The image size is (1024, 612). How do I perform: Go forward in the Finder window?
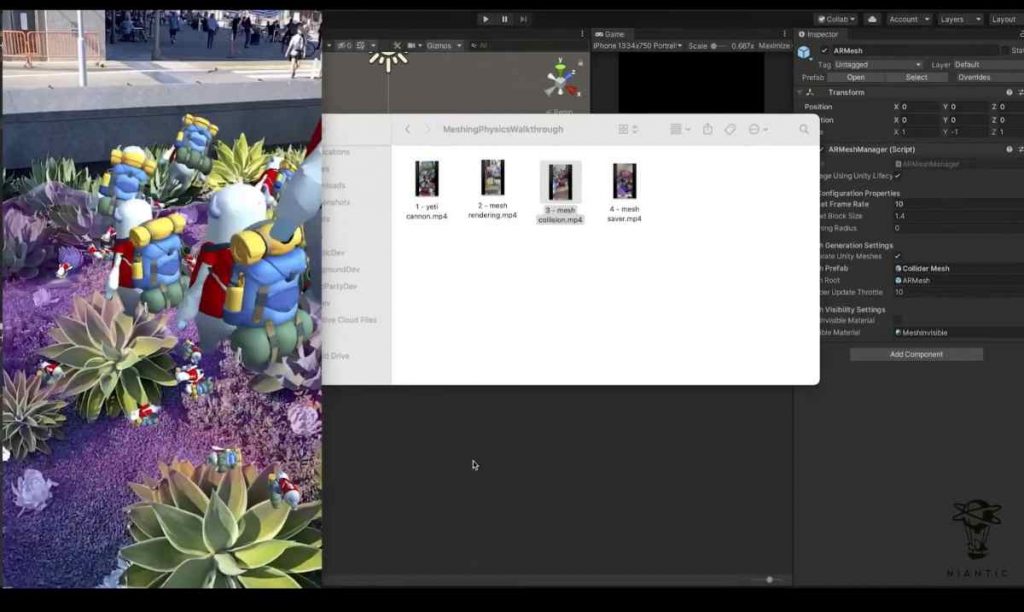[428, 129]
